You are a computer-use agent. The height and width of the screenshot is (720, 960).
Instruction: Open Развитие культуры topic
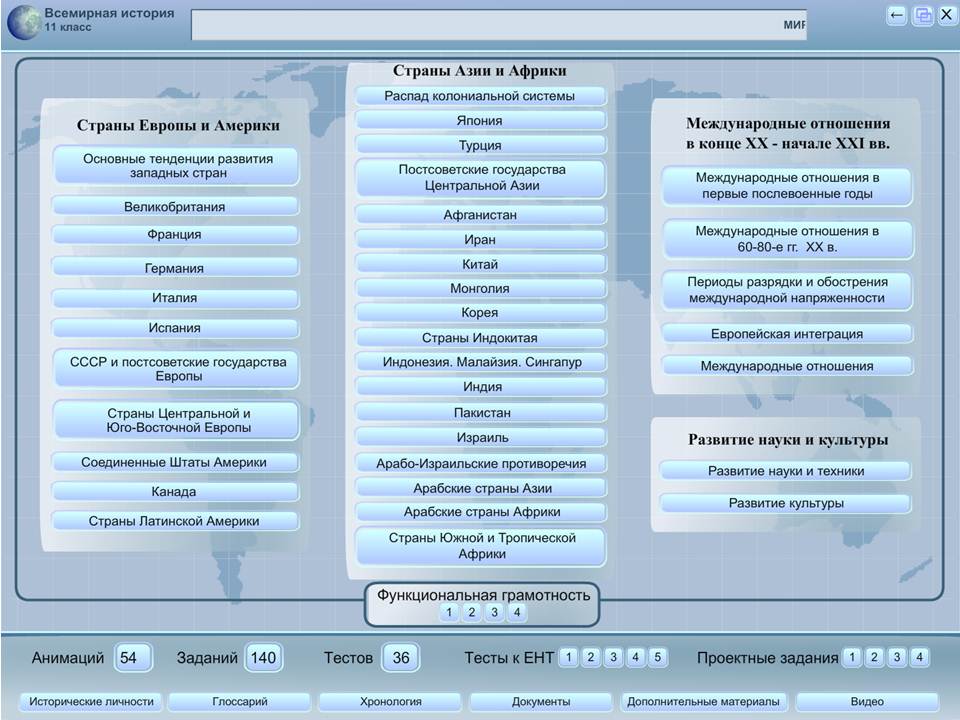[786, 503]
